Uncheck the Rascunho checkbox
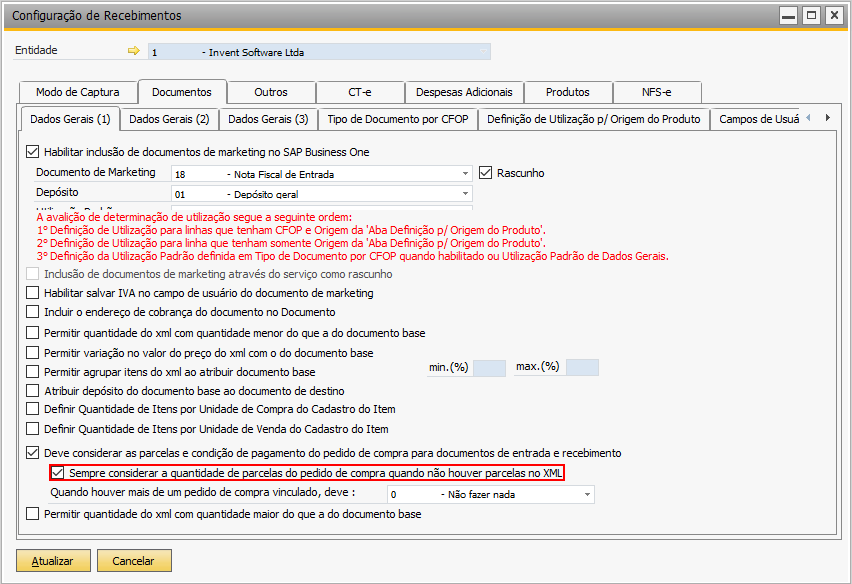The image size is (852, 584). [485, 173]
